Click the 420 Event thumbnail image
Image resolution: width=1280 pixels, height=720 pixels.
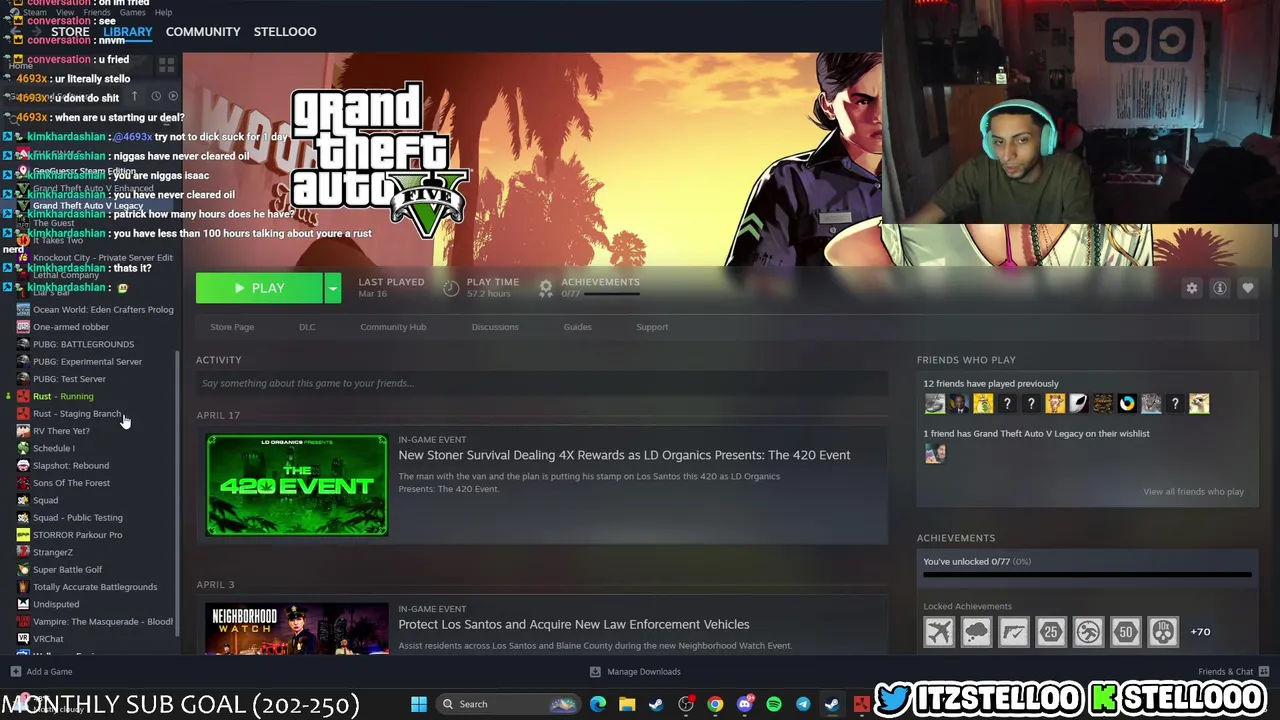pos(297,485)
